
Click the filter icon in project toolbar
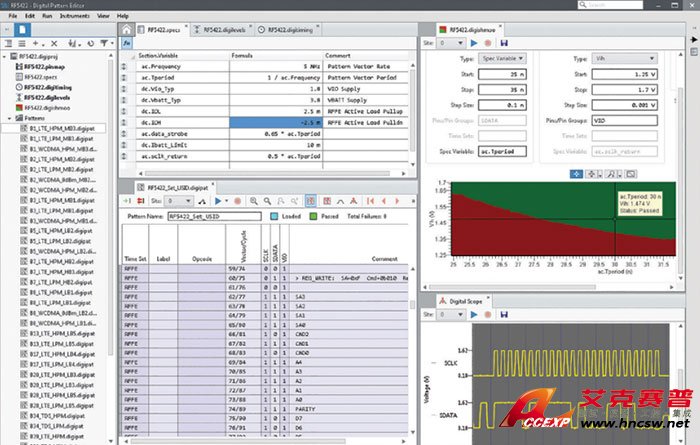[105, 44]
